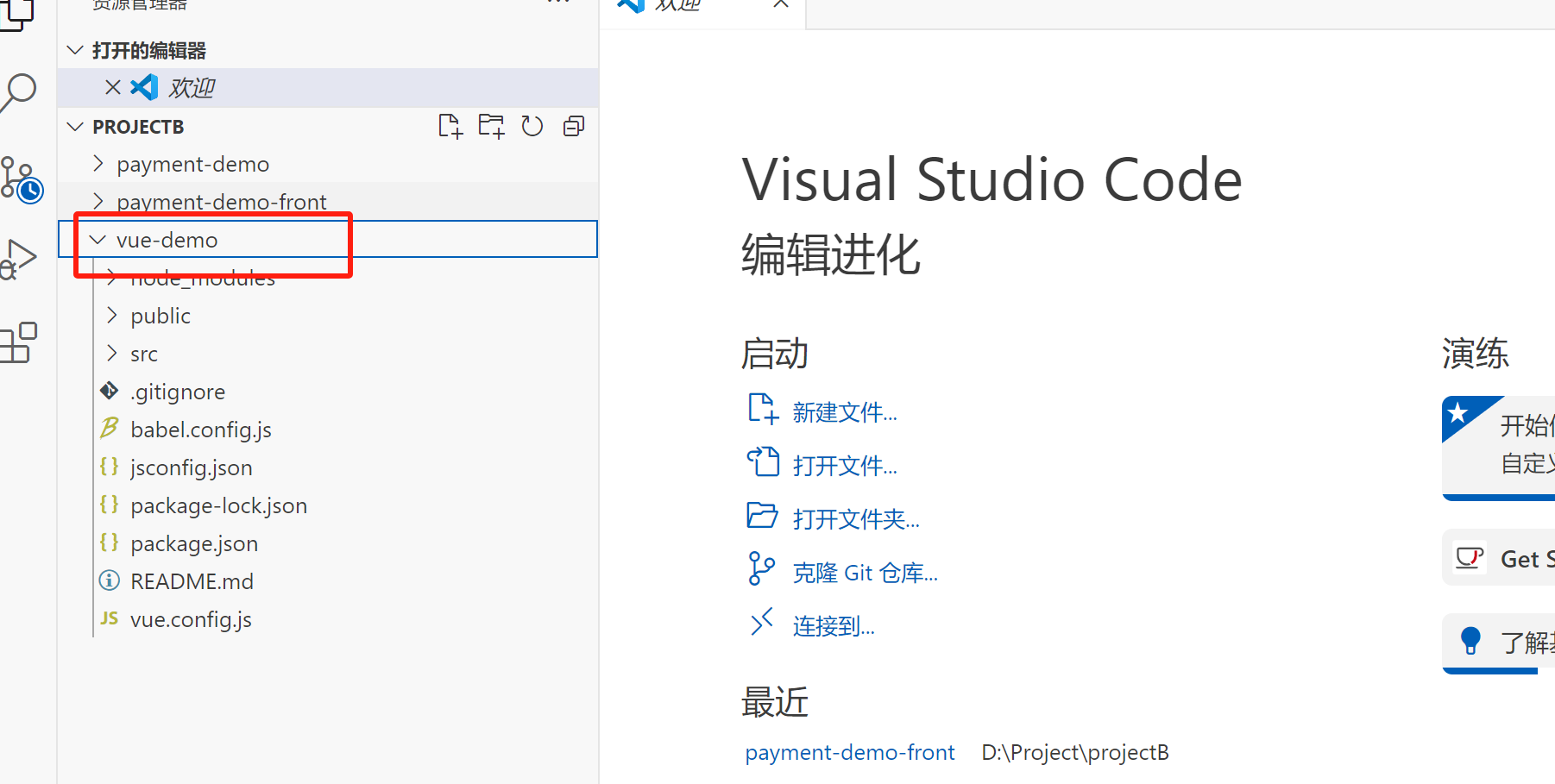Screen dimensions: 1555x784
Task: Open recent project payment-demo-front
Action: [x=850, y=752]
